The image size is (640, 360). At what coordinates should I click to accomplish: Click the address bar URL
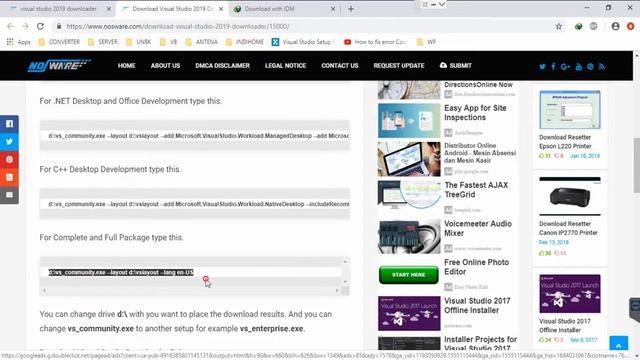(178, 26)
